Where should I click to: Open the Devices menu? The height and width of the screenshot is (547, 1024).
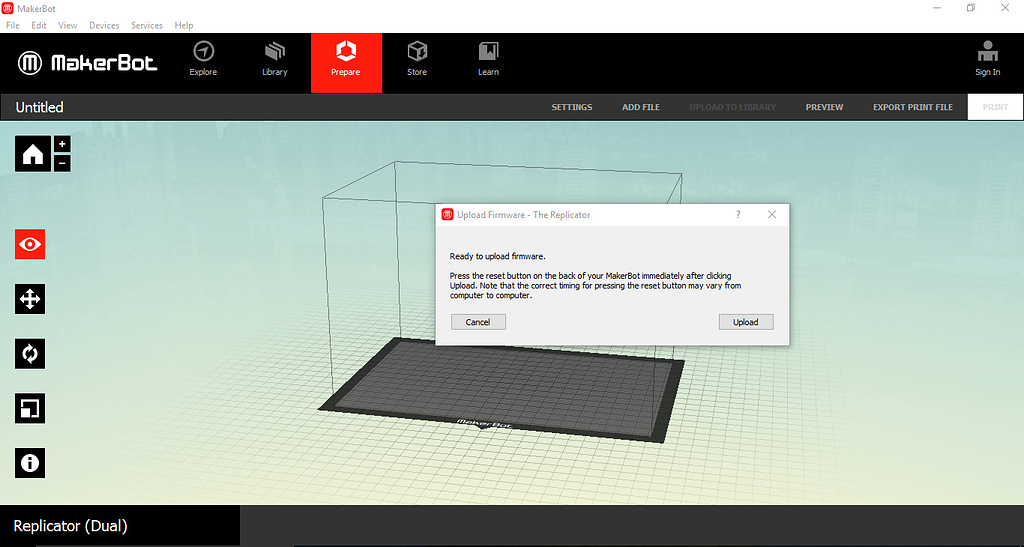tap(104, 25)
